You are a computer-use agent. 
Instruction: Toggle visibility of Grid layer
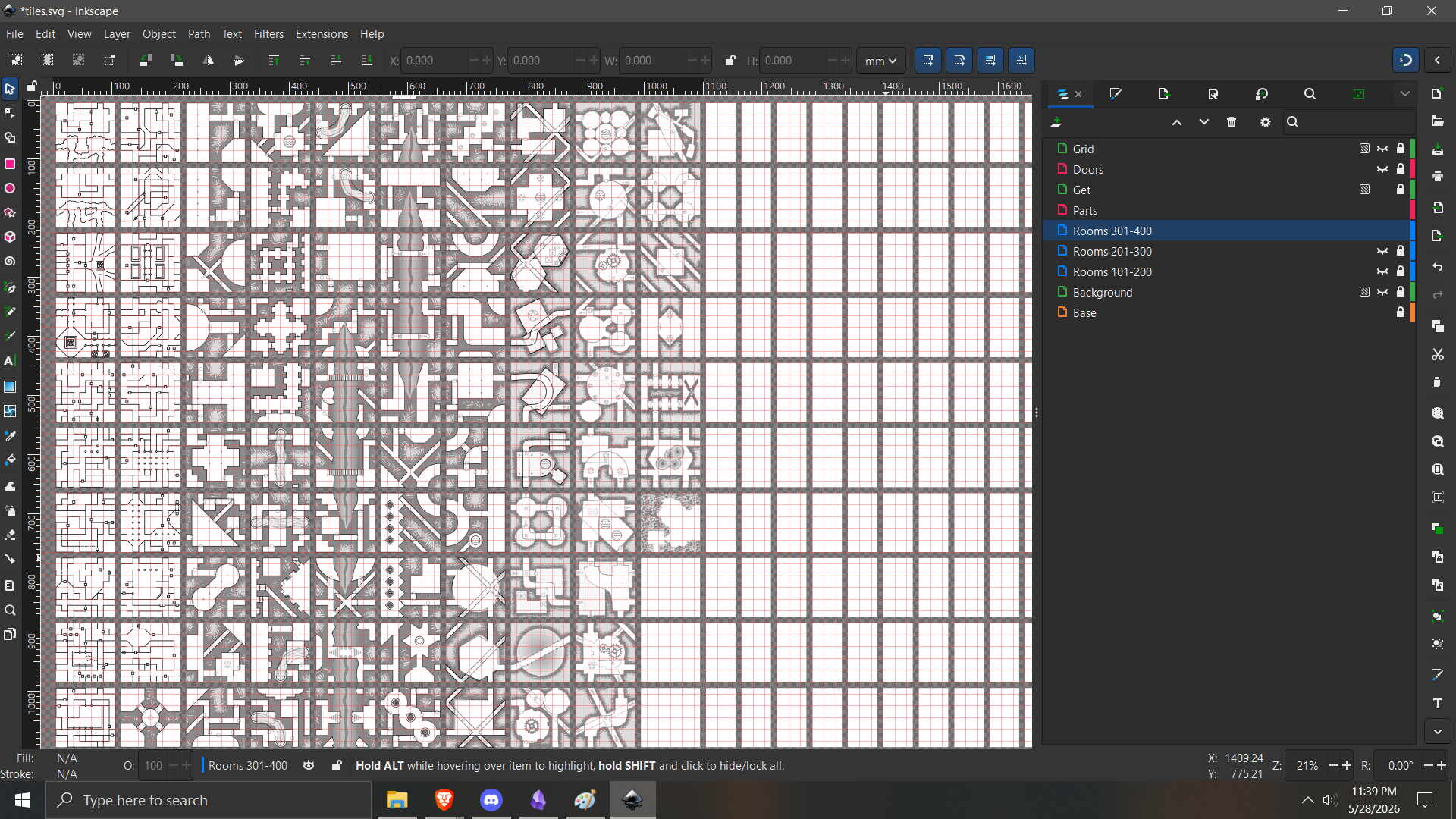coord(1383,149)
